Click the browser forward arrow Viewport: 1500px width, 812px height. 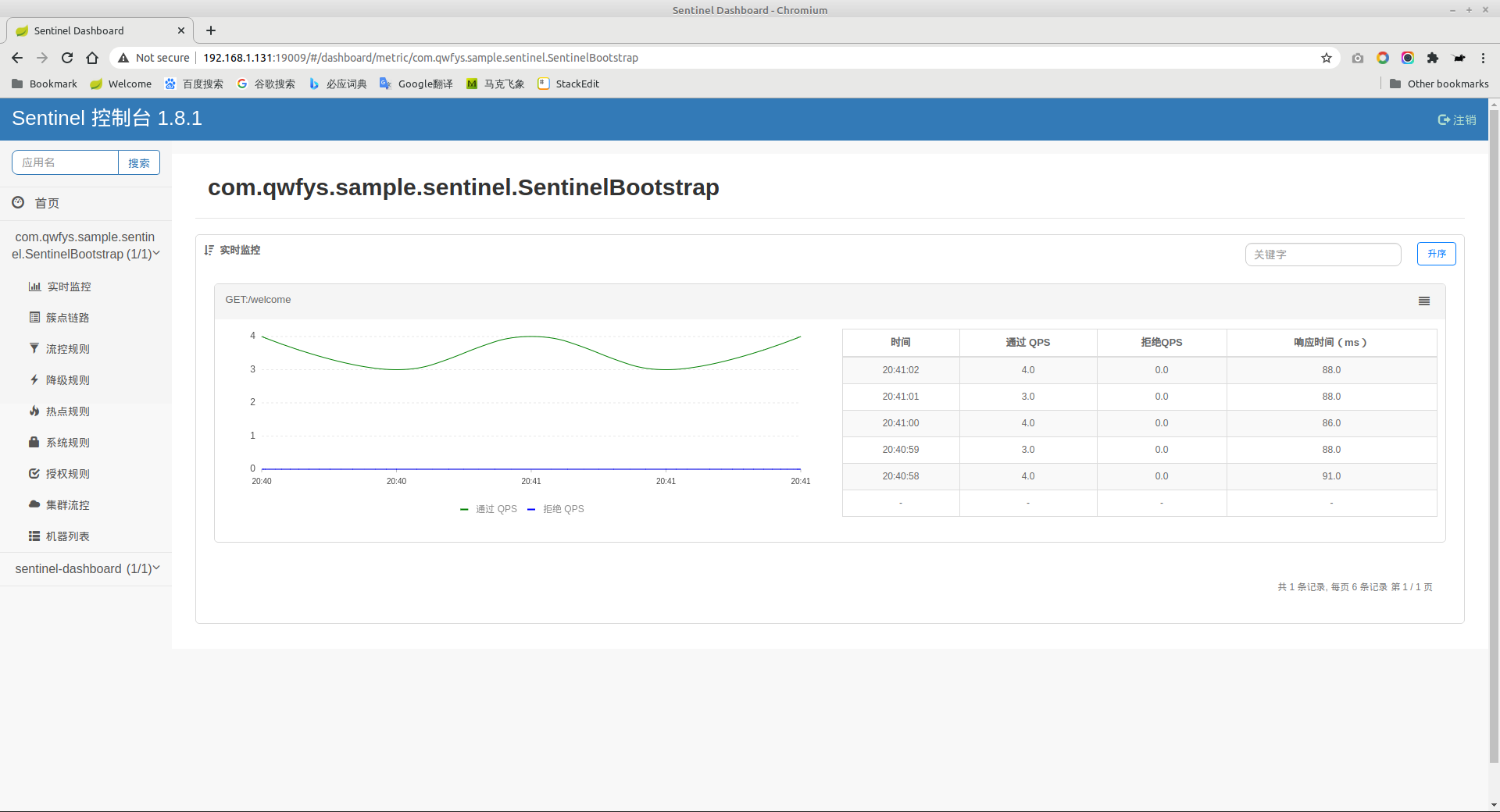[x=42, y=58]
